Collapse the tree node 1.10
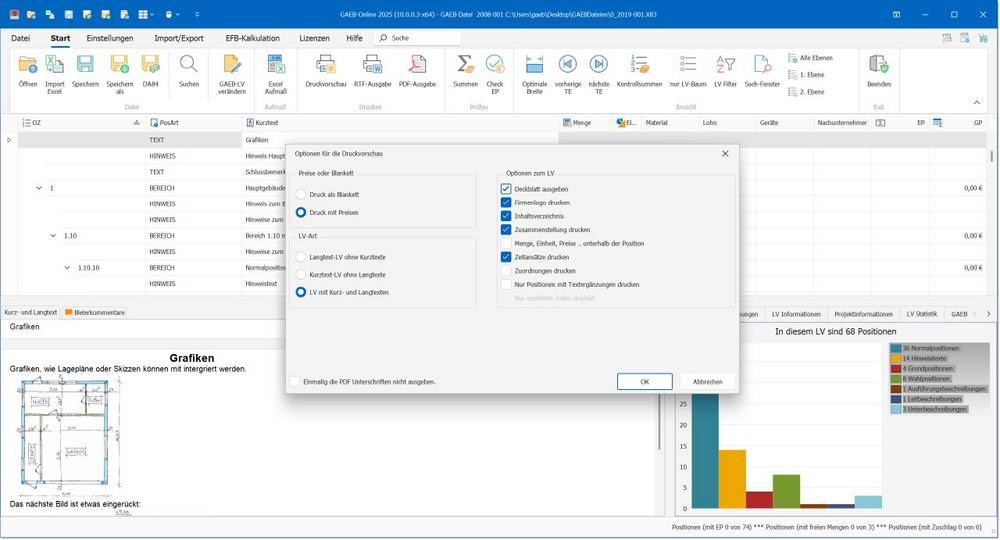Image resolution: width=1000 pixels, height=540 pixels. pos(53,236)
